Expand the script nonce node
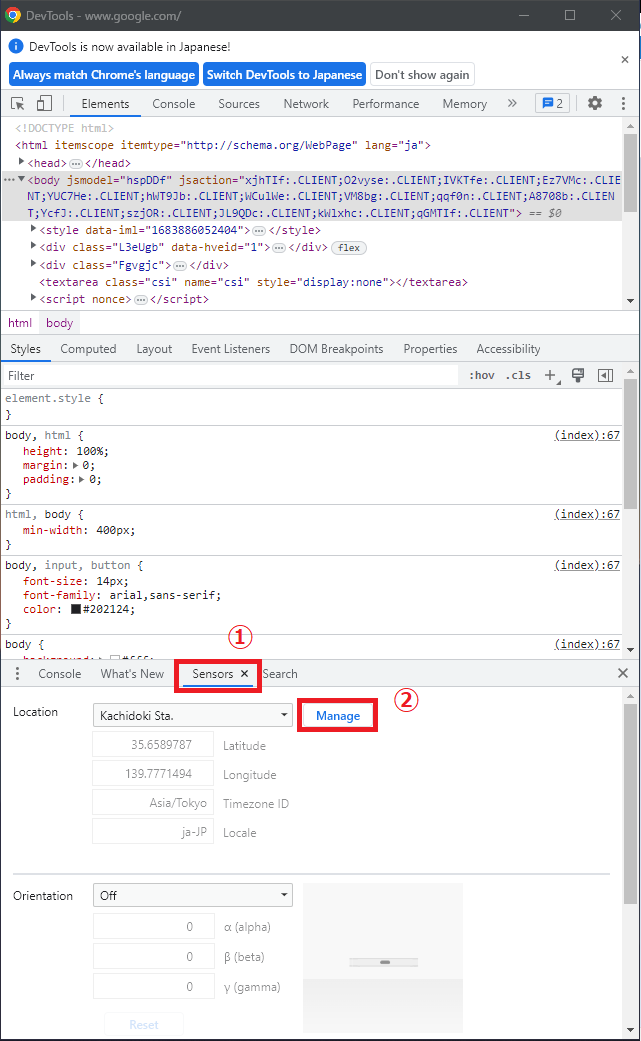 [33, 298]
